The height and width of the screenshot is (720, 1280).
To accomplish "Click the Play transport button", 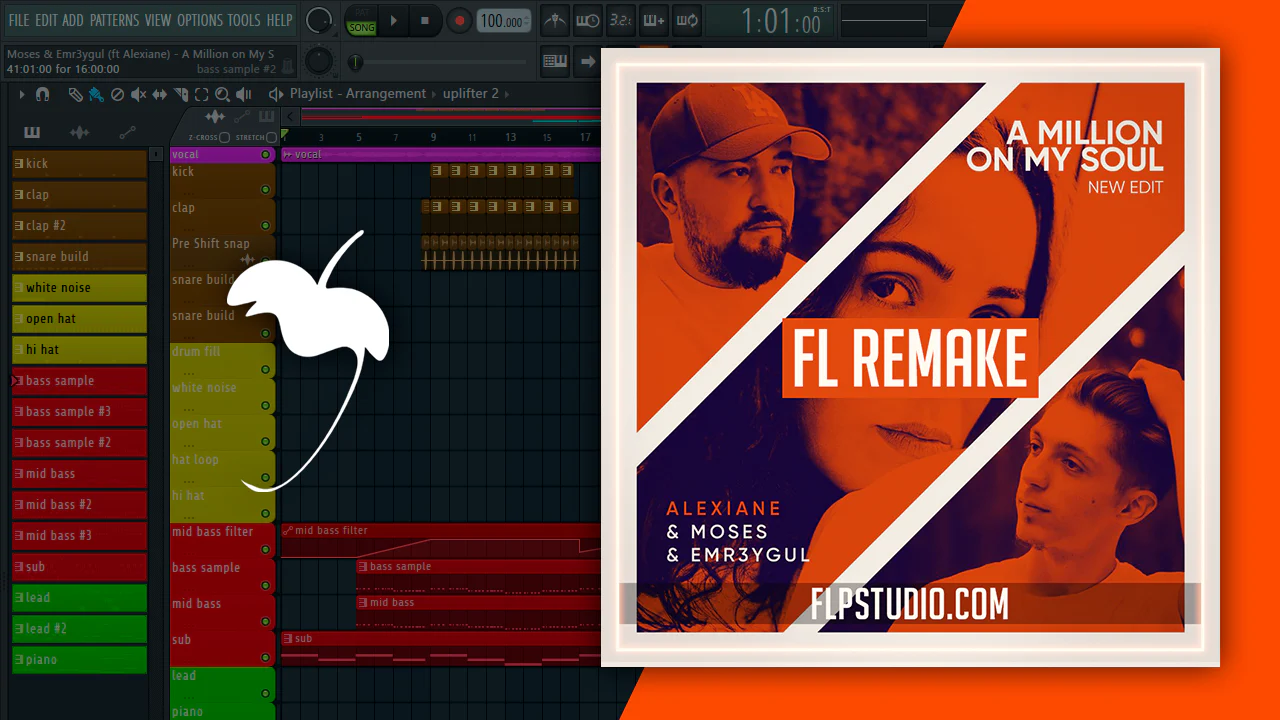I will tap(393, 20).
